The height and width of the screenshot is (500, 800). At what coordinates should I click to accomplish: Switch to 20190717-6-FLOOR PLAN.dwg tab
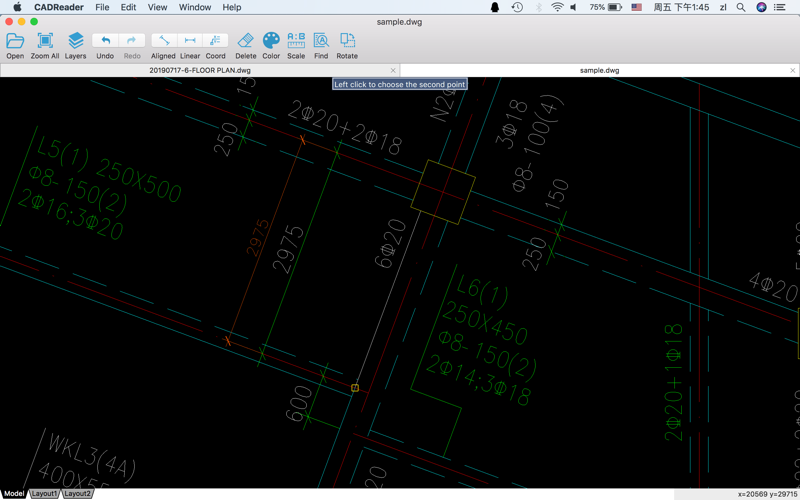200,70
